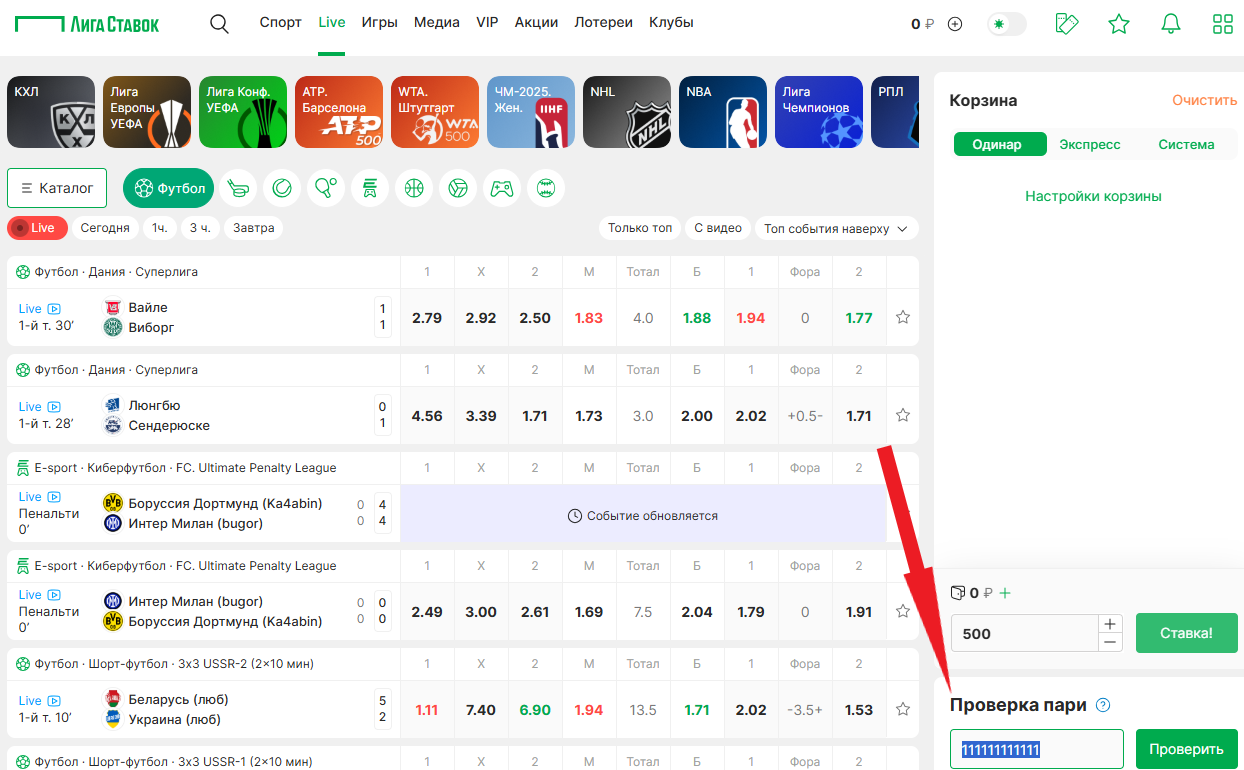Switch basket to Экспресс tab
This screenshot has width=1244, height=770.
click(x=1090, y=144)
